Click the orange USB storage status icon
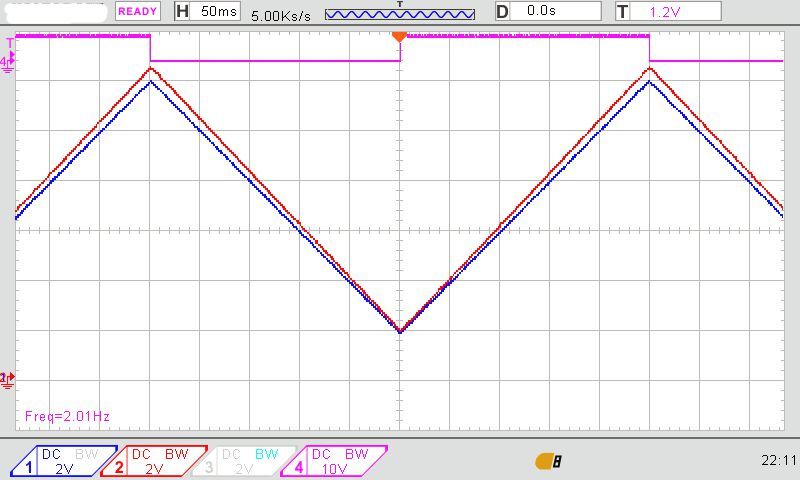Screen dimensions: 800x480 548,461
